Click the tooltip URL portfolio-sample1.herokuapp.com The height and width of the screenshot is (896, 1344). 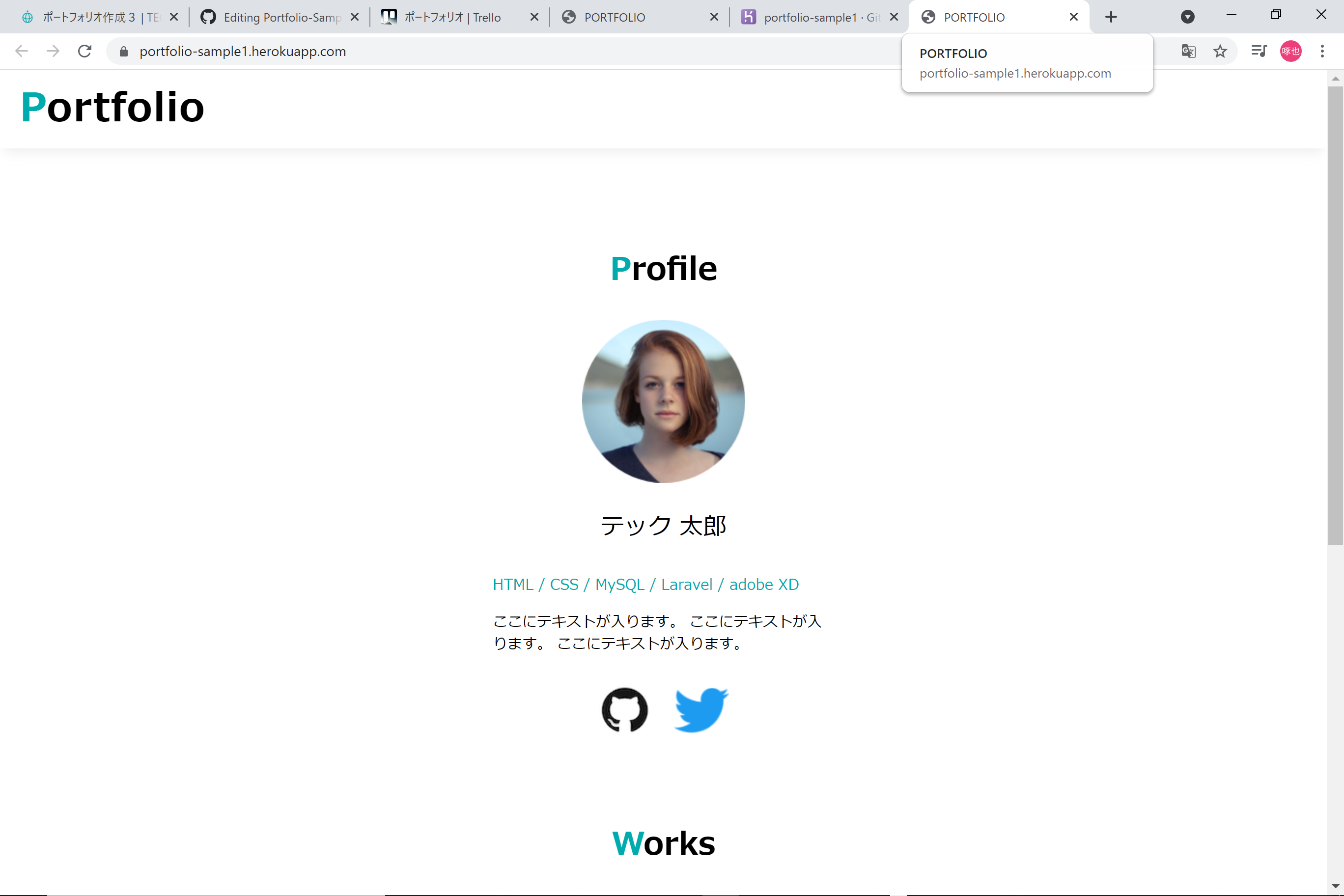(1015, 74)
